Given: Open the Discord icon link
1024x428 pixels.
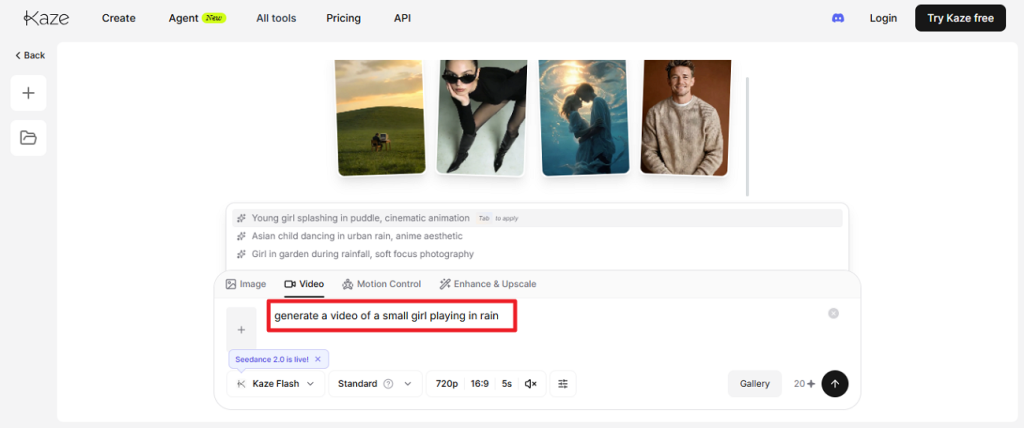Looking at the screenshot, I should pos(837,18).
